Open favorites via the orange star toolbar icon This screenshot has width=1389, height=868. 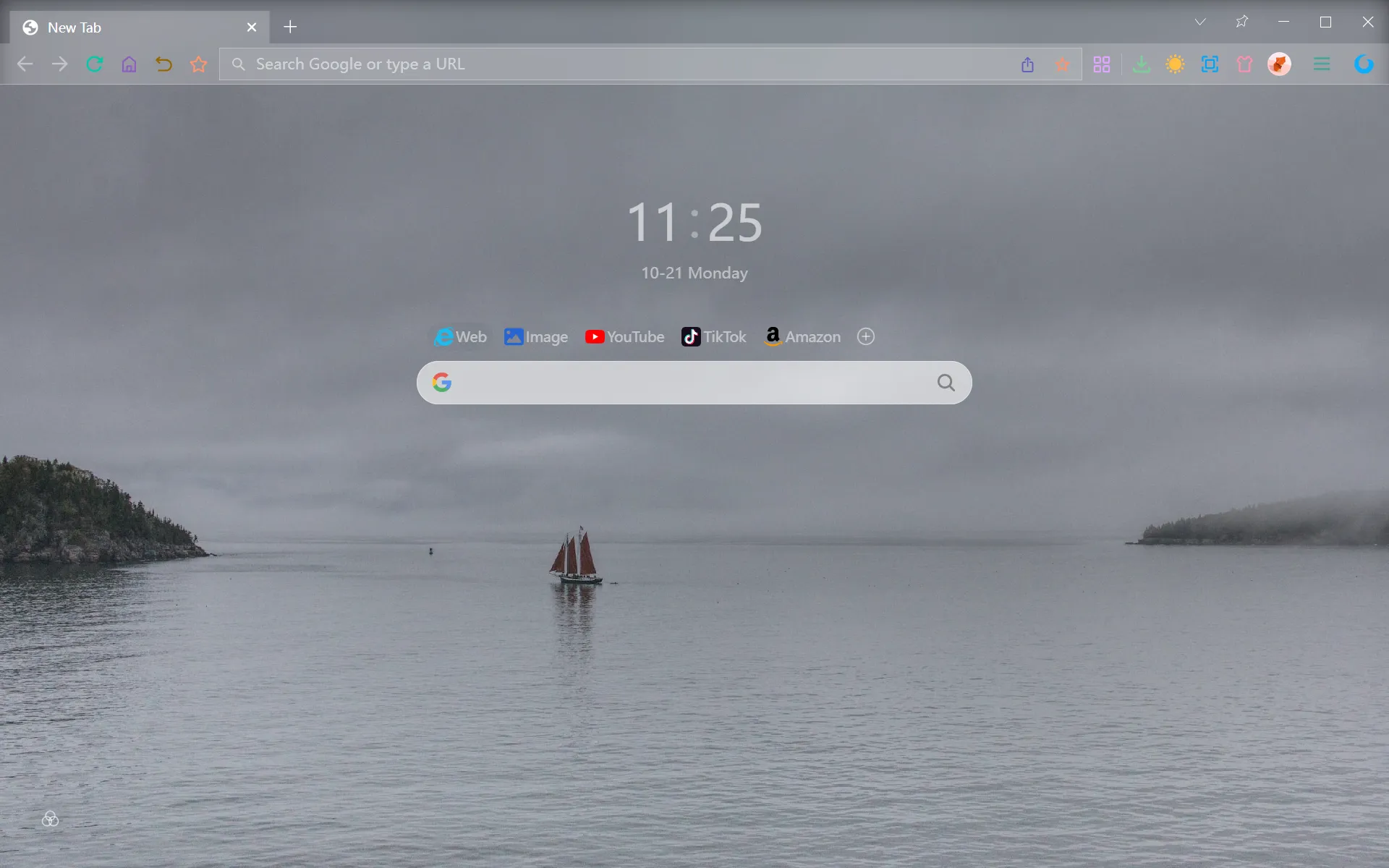[199, 64]
